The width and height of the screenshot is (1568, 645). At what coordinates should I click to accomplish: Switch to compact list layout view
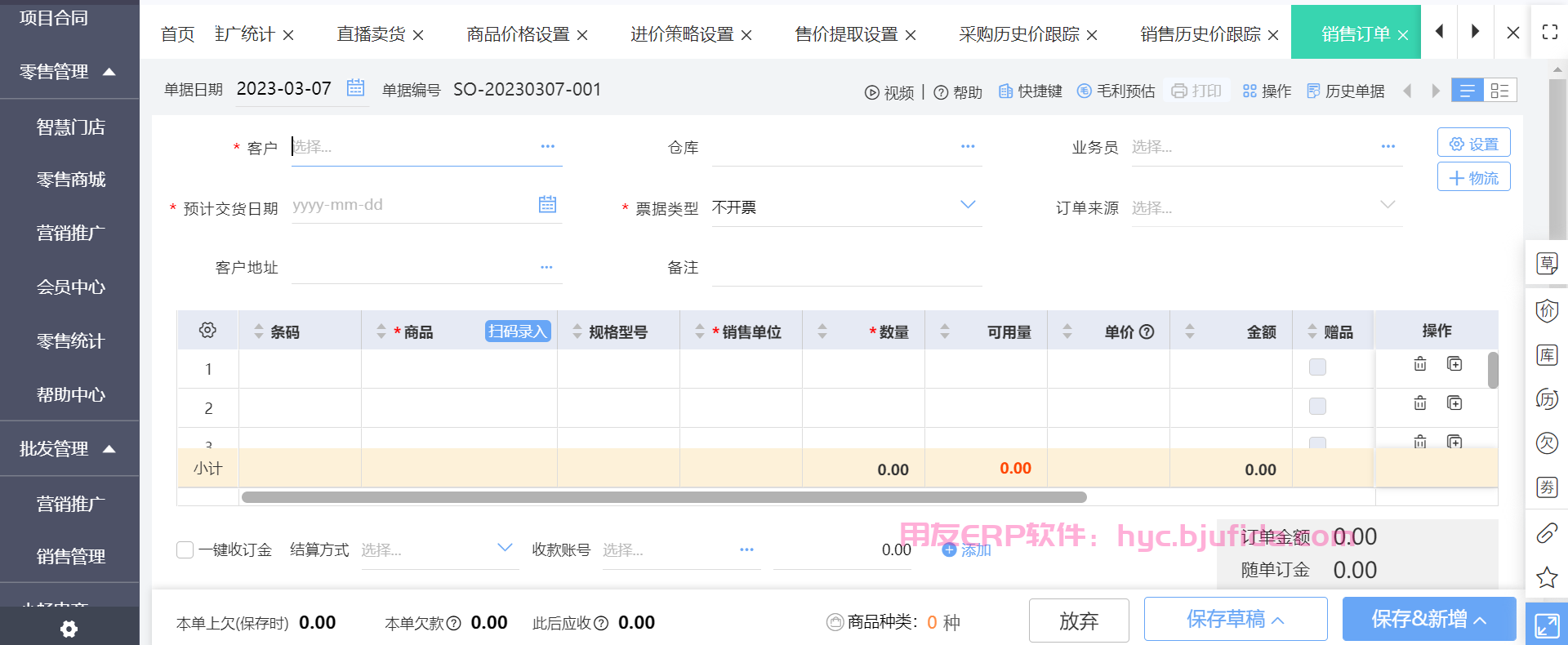(1468, 91)
